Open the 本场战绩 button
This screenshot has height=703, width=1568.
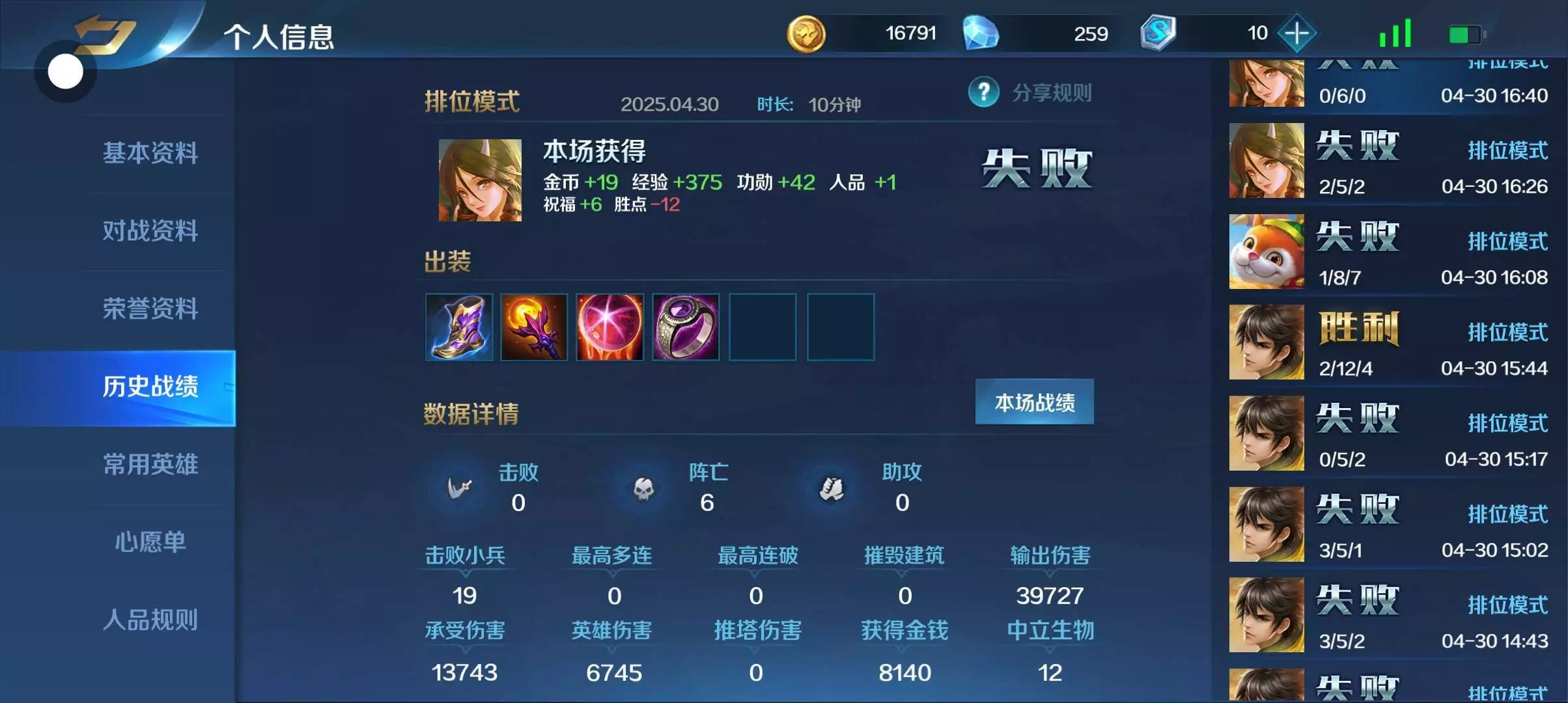click(x=1034, y=402)
